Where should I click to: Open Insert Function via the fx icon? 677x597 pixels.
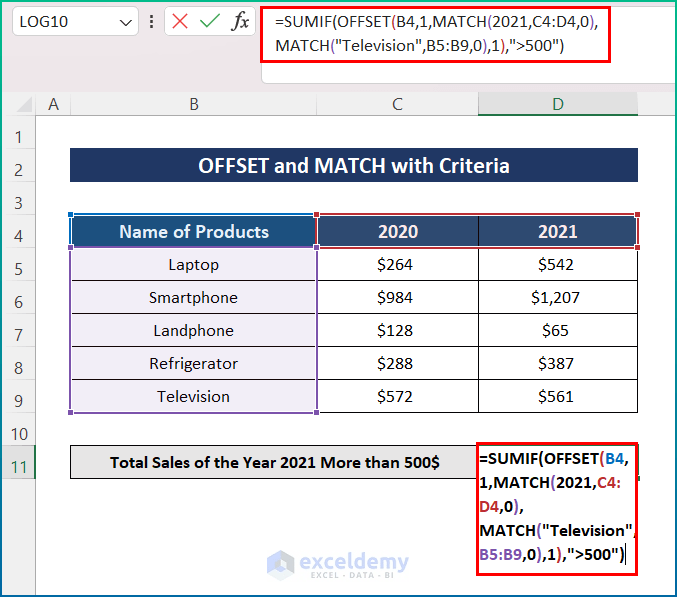pyautogui.click(x=240, y=21)
